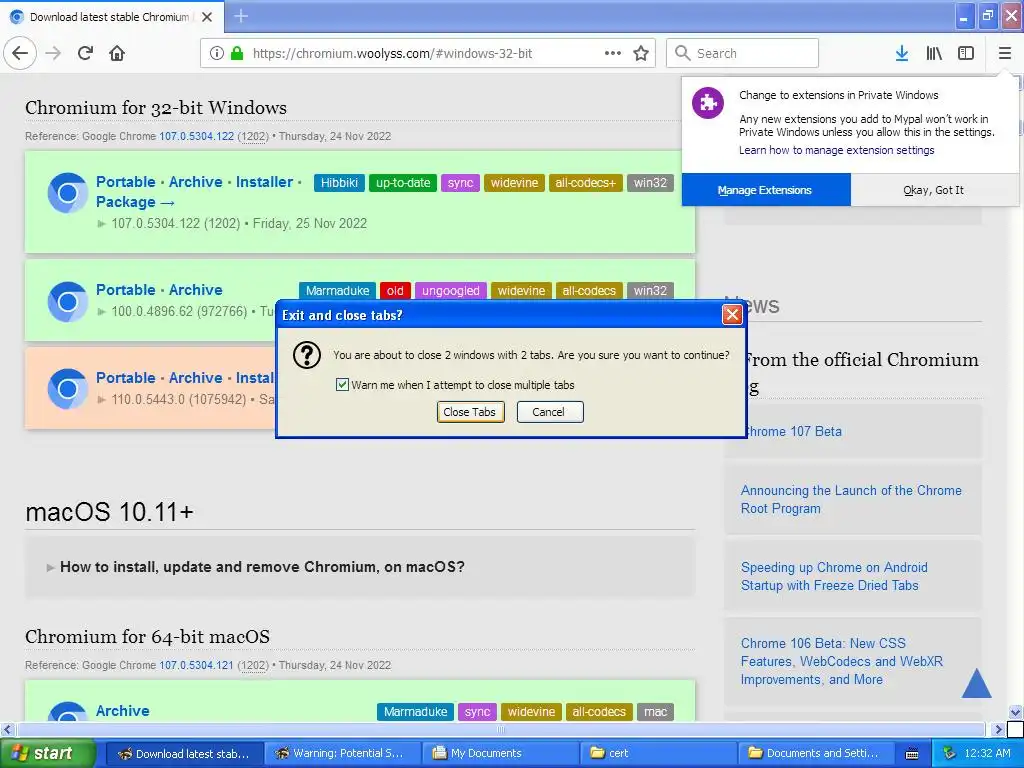Reload the current page
The width and height of the screenshot is (1024, 768).
(85, 53)
